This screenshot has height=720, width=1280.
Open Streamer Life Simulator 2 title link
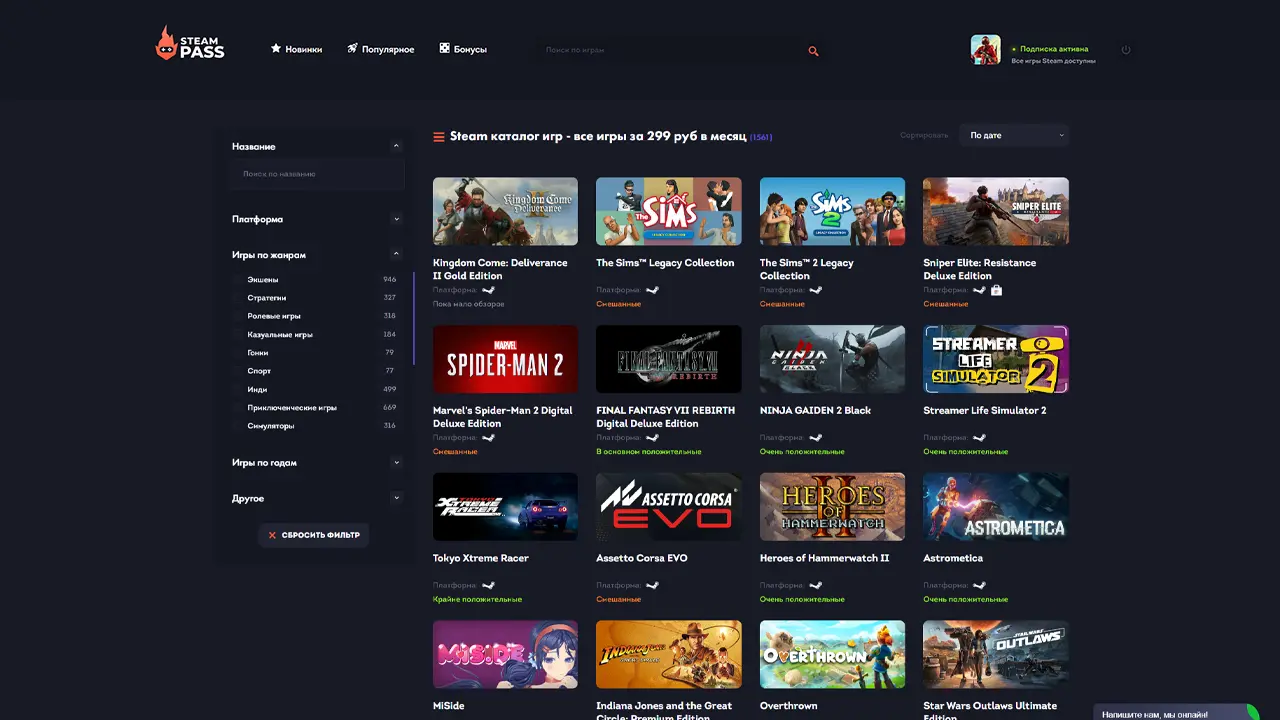(x=985, y=411)
